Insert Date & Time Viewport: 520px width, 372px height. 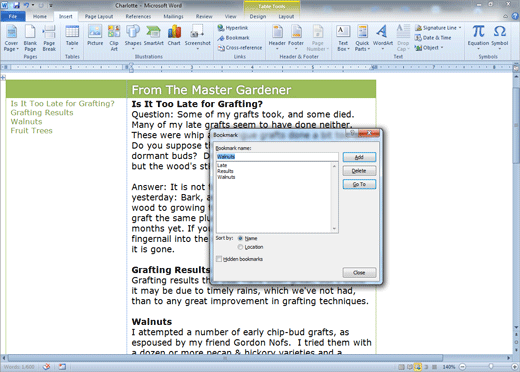point(433,38)
